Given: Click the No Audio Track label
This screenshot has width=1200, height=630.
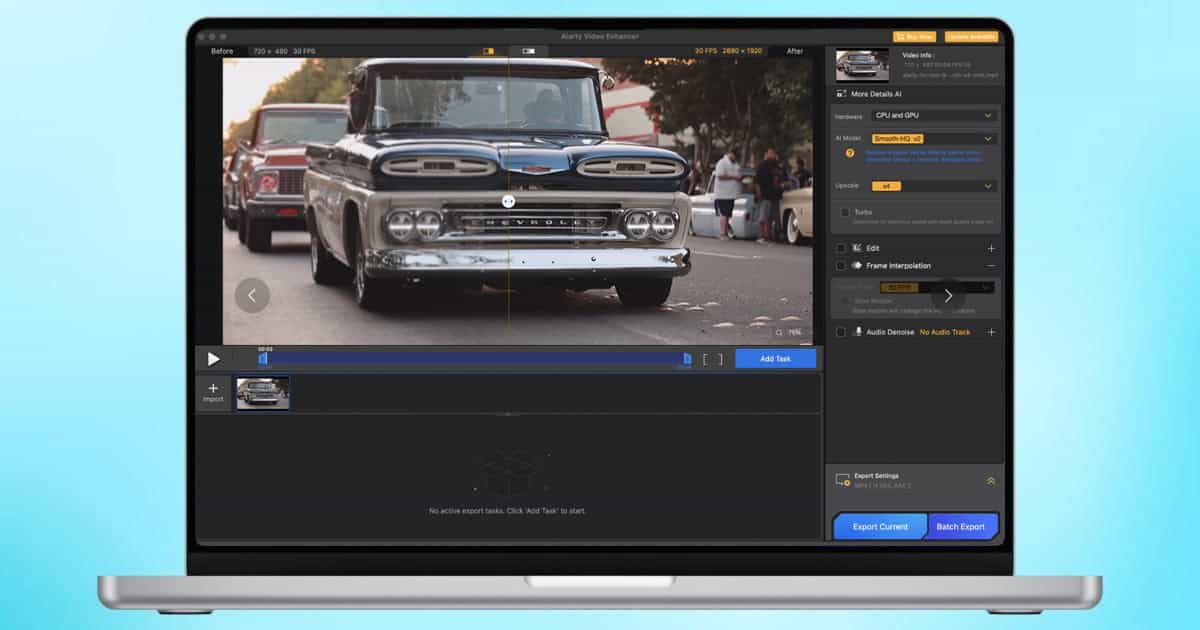Looking at the screenshot, I should pyautogui.click(x=945, y=332).
